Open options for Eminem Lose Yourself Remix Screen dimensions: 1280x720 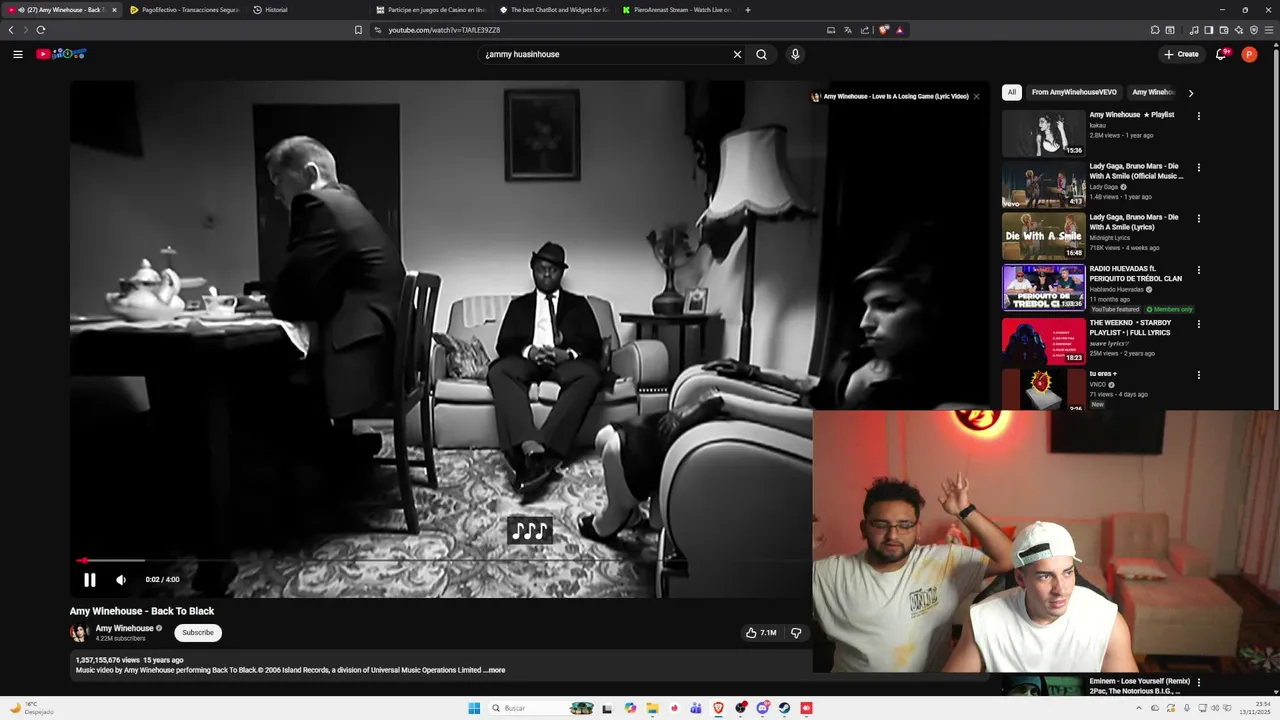coord(1198,682)
